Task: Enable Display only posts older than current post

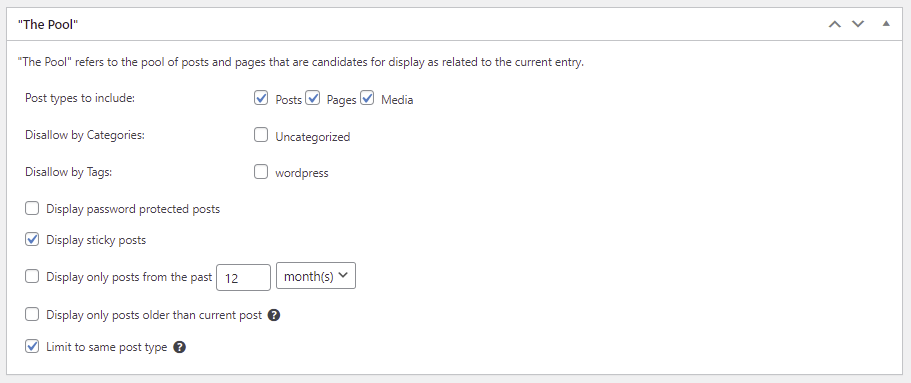Action: (x=32, y=315)
